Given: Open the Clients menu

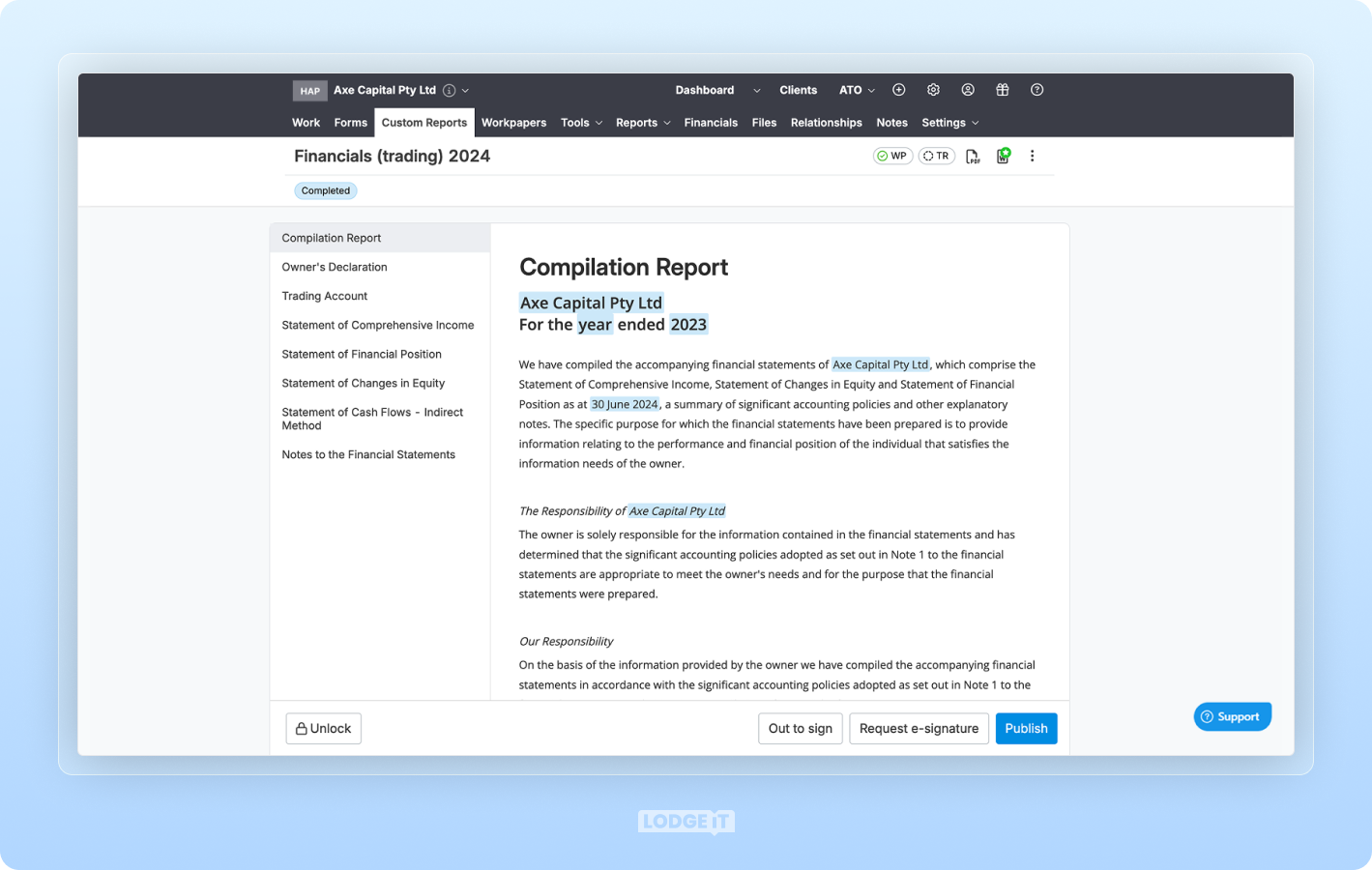Looking at the screenshot, I should (799, 89).
